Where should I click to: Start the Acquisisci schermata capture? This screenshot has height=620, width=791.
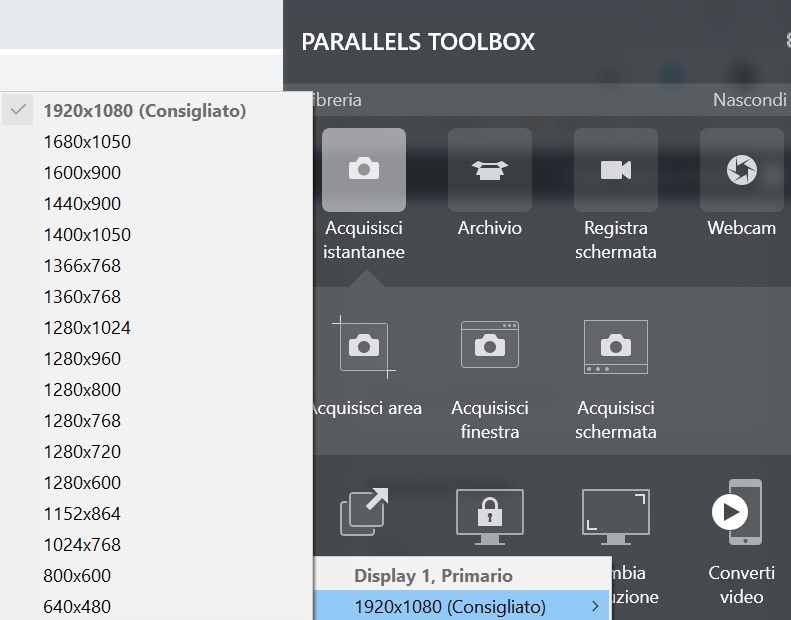click(616, 347)
